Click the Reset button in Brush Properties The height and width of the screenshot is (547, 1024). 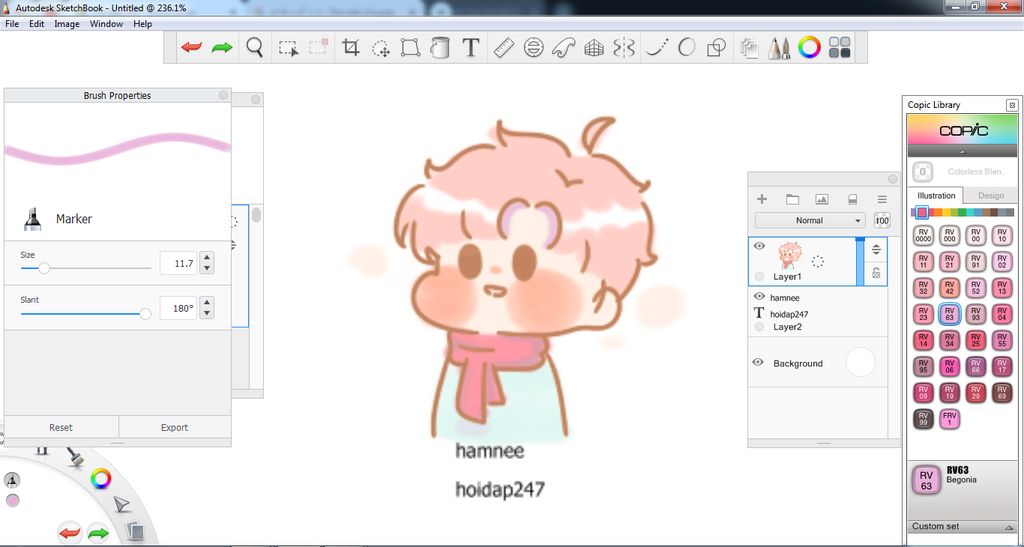pos(61,427)
